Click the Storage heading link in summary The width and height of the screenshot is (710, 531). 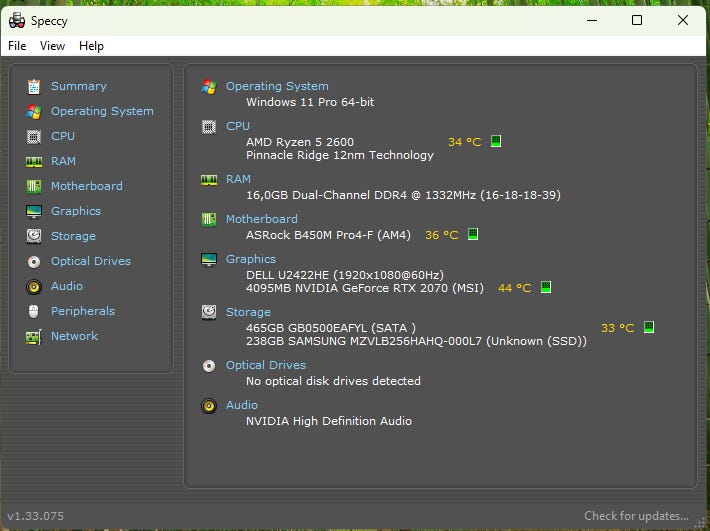pos(248,312)
